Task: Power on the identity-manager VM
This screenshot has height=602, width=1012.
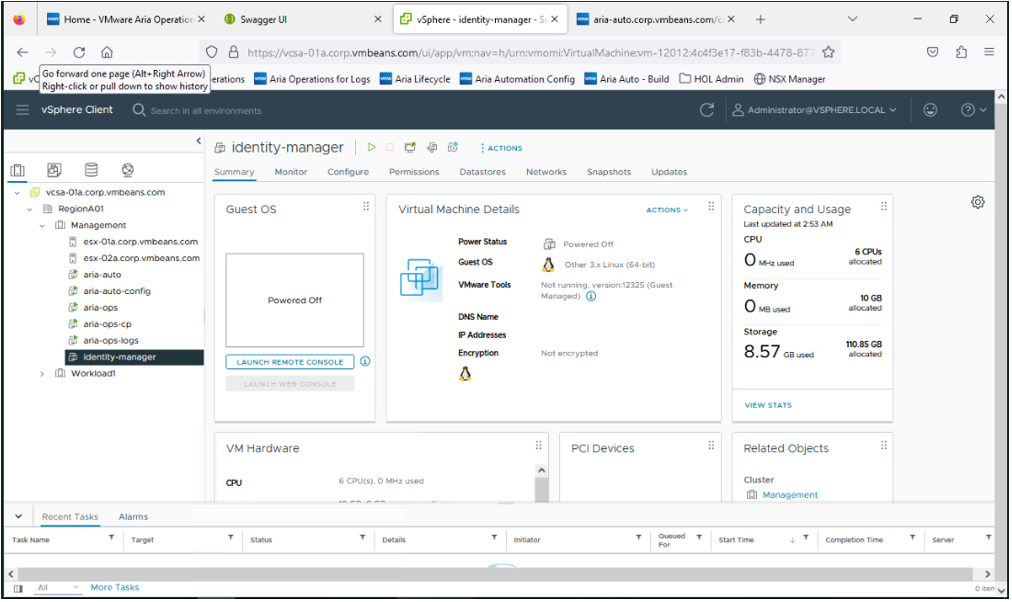Action: point(371,147)
